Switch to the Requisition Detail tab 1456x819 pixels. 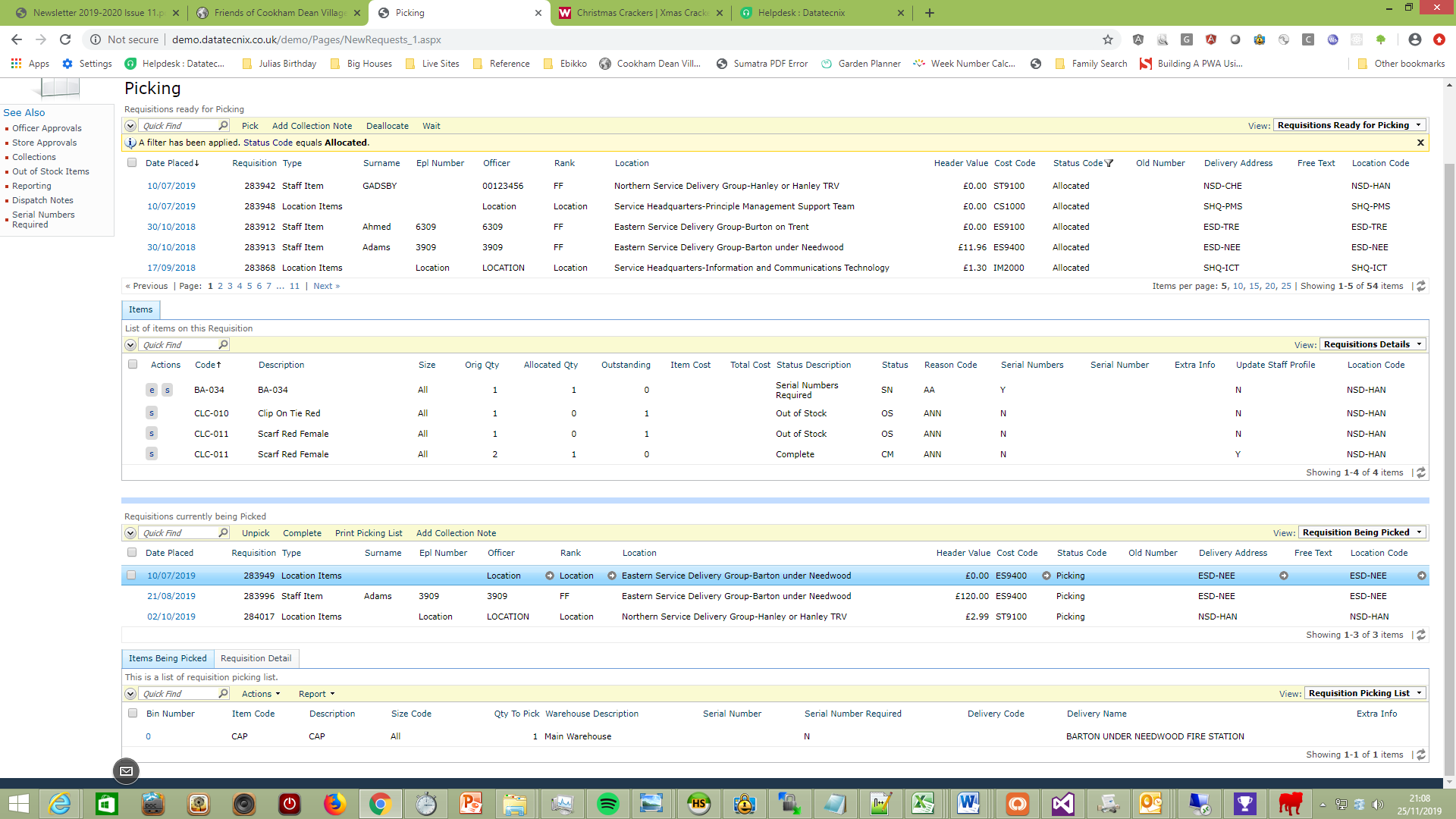256,658
